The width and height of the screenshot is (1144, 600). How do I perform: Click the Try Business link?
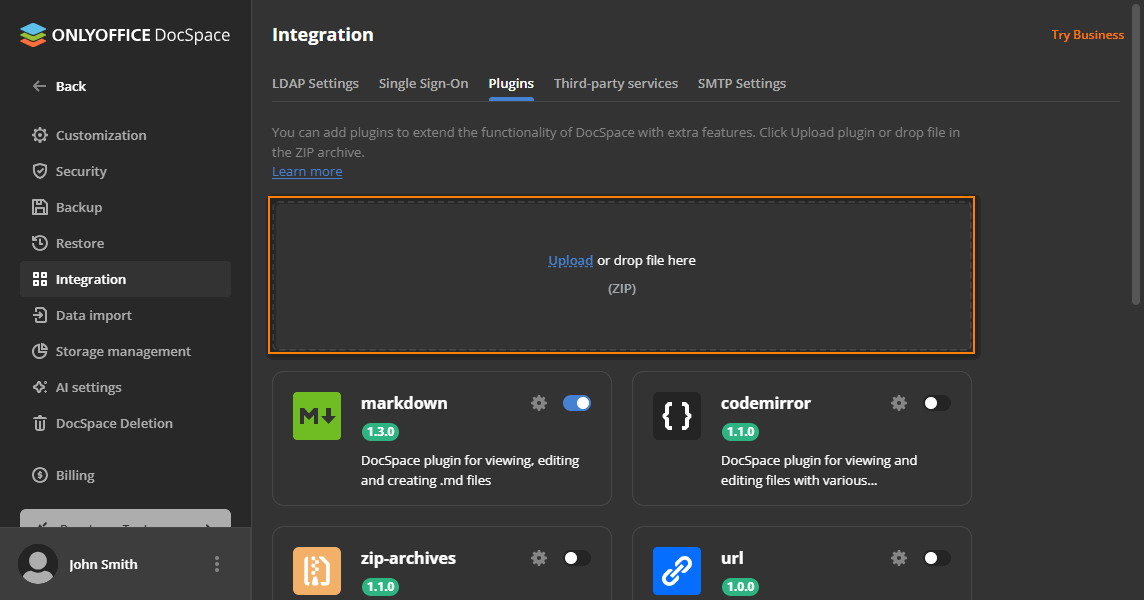click(1087, 34)
